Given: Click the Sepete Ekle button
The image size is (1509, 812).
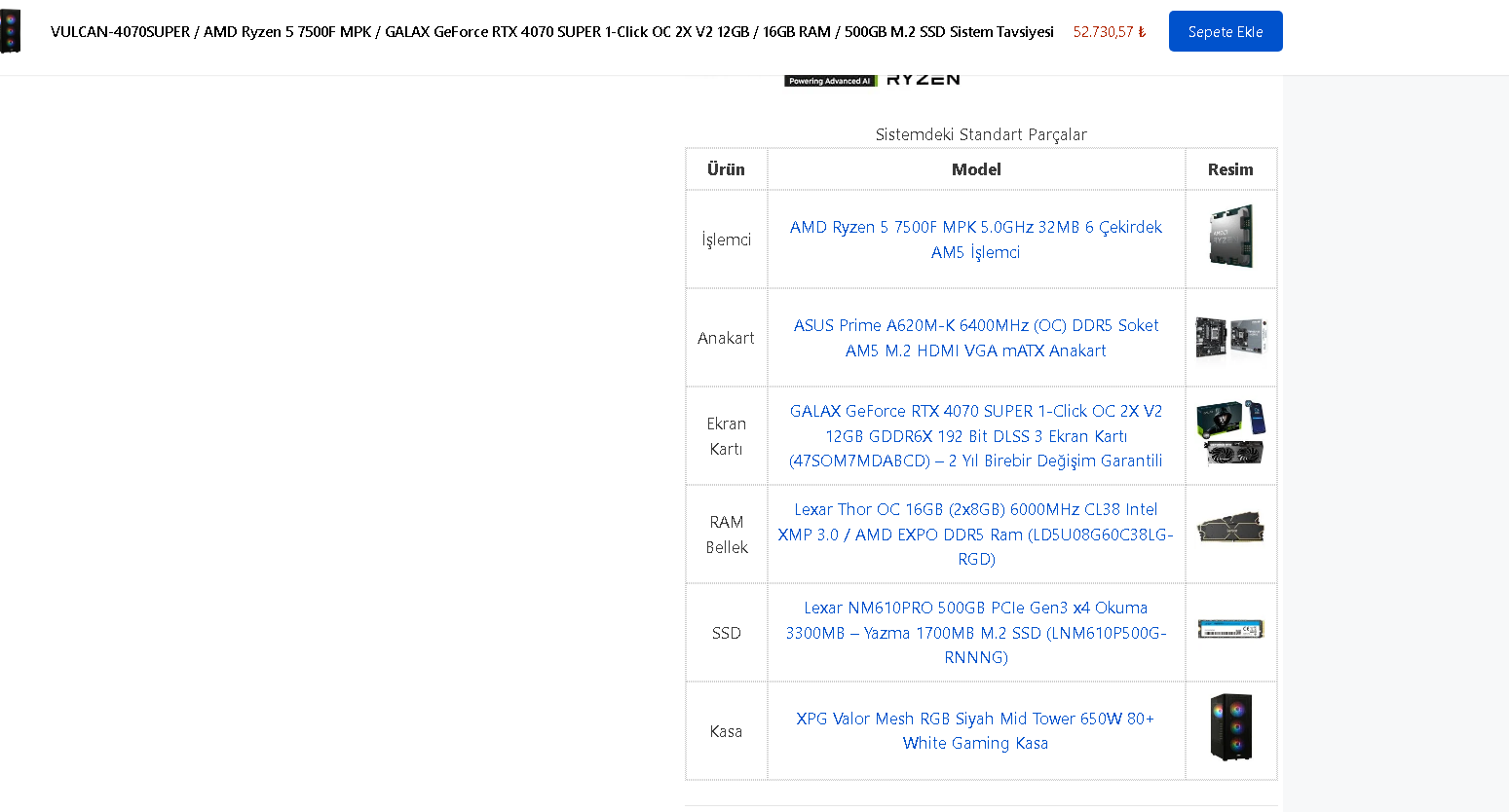Looking at the screenshot, I should [1226, 31].
